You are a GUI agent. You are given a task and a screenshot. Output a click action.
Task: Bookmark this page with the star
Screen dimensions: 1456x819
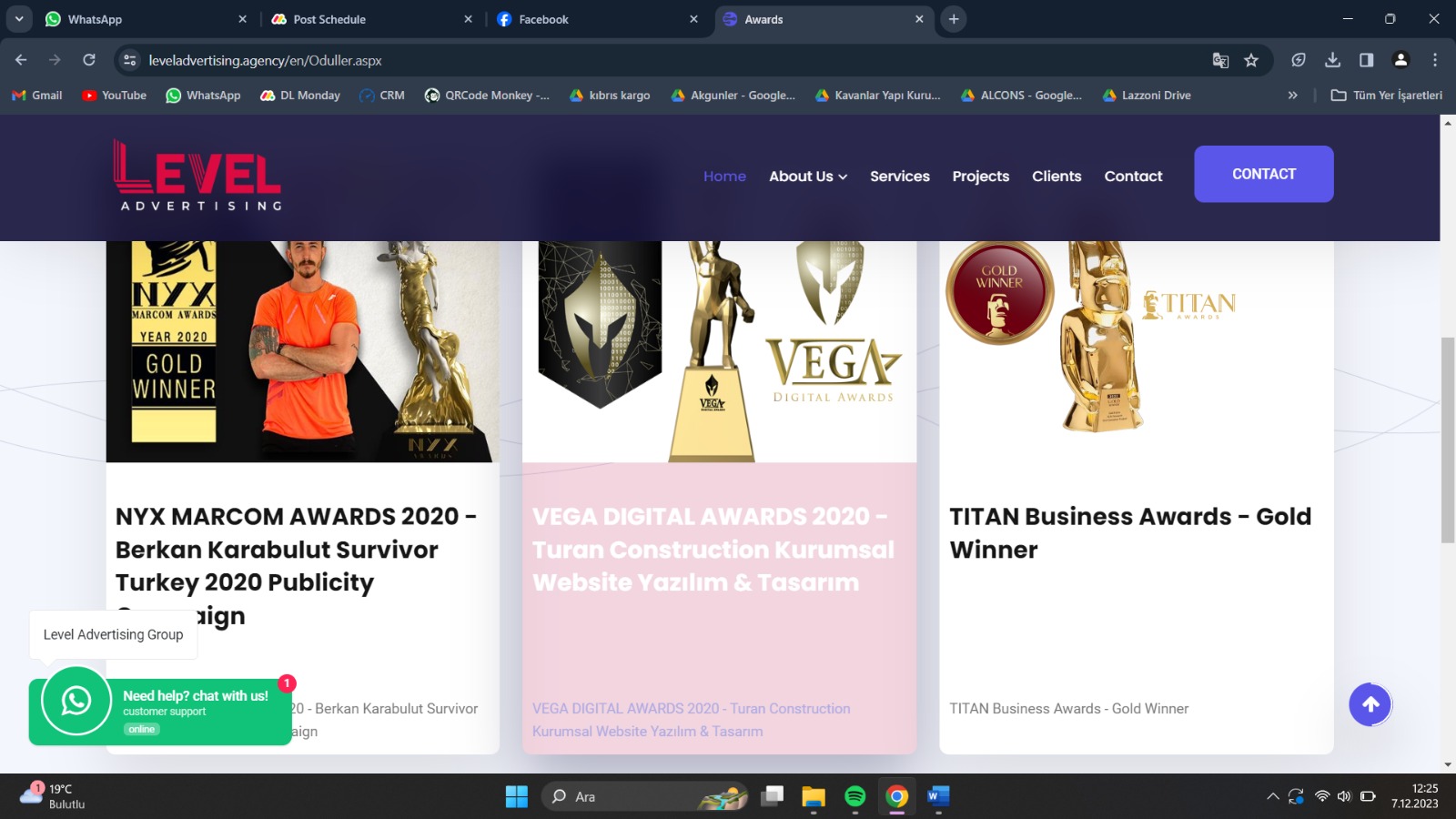click(1251, 60)
